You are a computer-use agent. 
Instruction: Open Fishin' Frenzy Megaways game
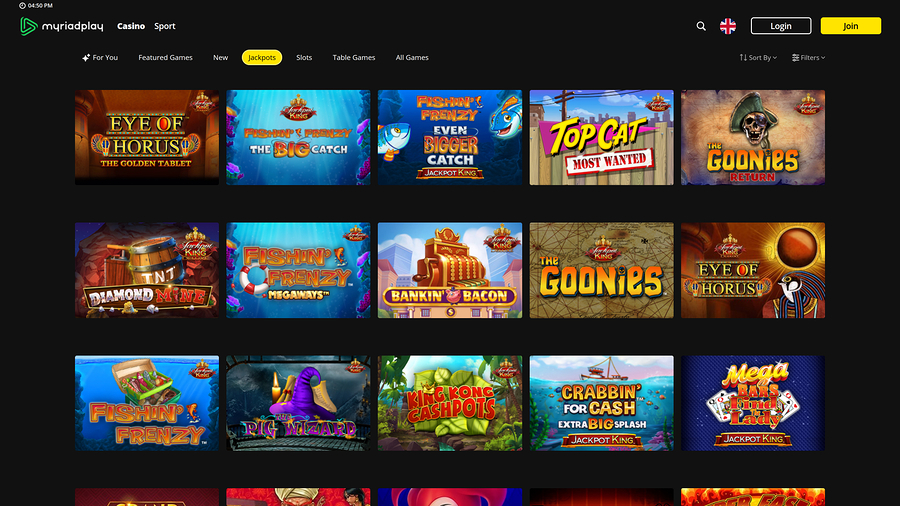tap(298, 270)
